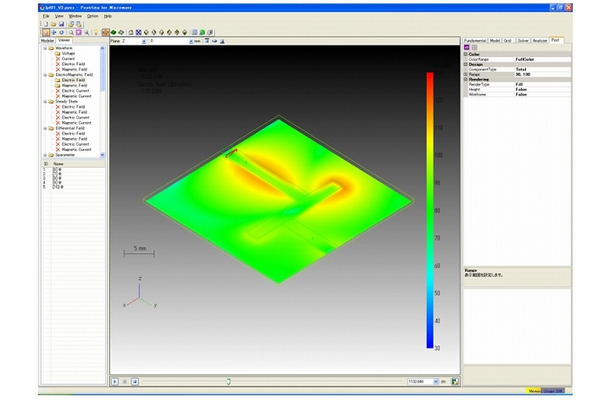This screenshot has width=610, height=400.
Task: Expand the Sparameter tree node
Action: pyautogui.click(x=45, y=155)
